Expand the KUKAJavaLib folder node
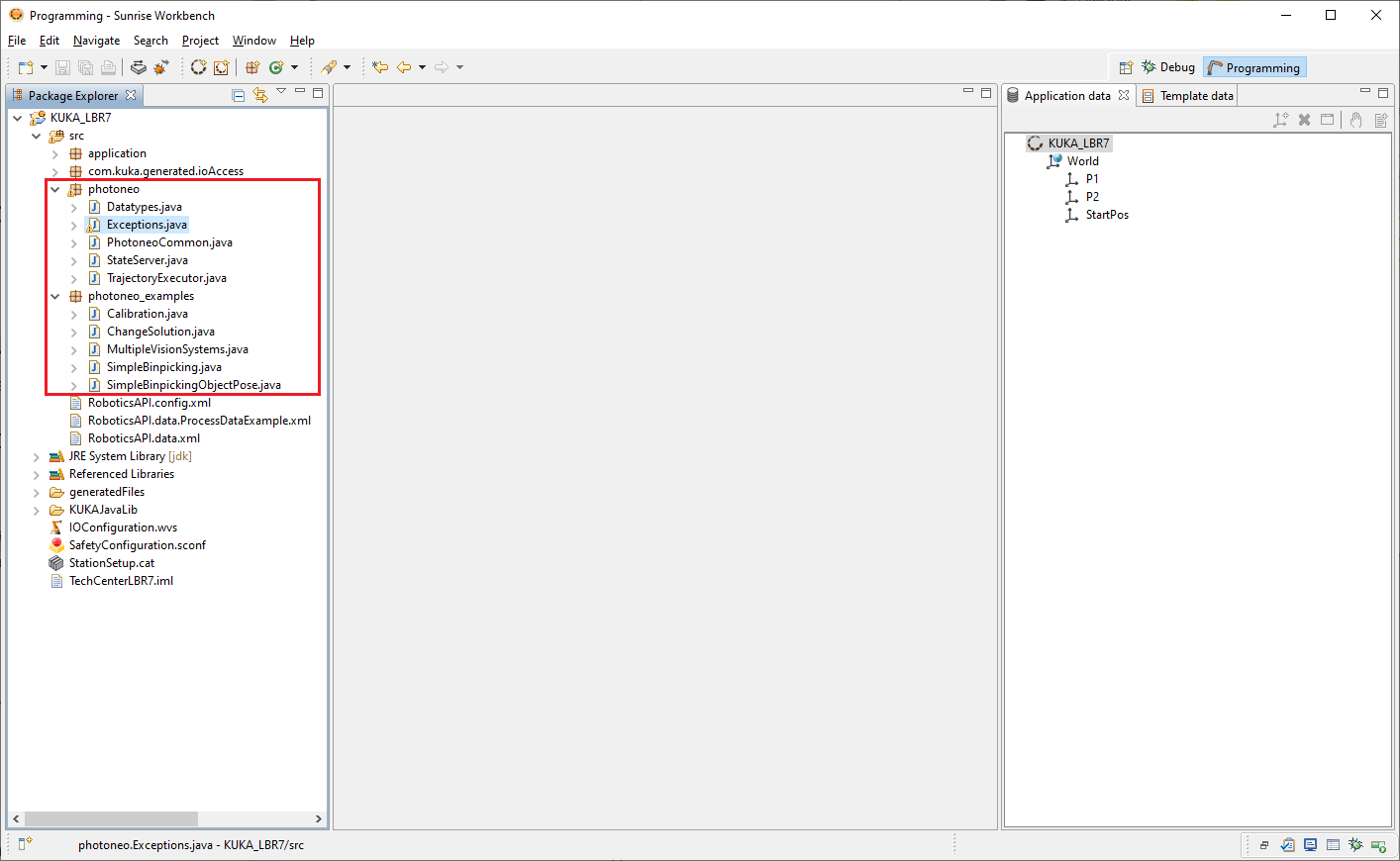1400x861 pixels. [x=37, y=511]
